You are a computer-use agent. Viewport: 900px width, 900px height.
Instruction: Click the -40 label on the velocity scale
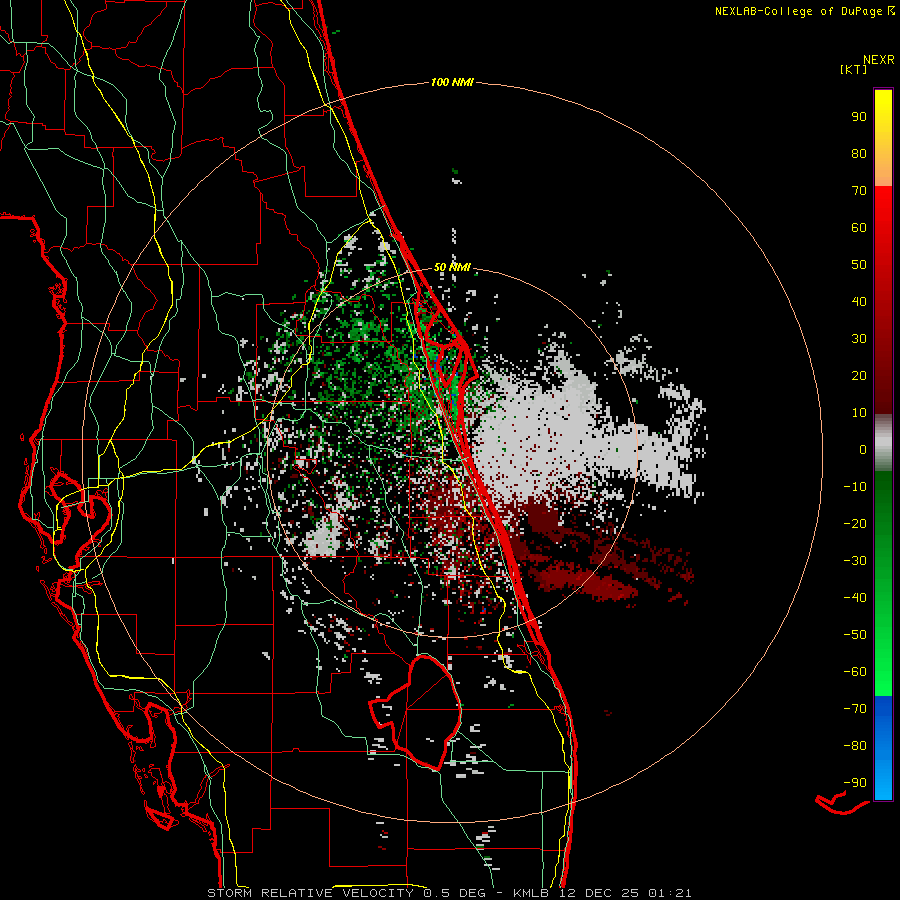coord(855,598)
